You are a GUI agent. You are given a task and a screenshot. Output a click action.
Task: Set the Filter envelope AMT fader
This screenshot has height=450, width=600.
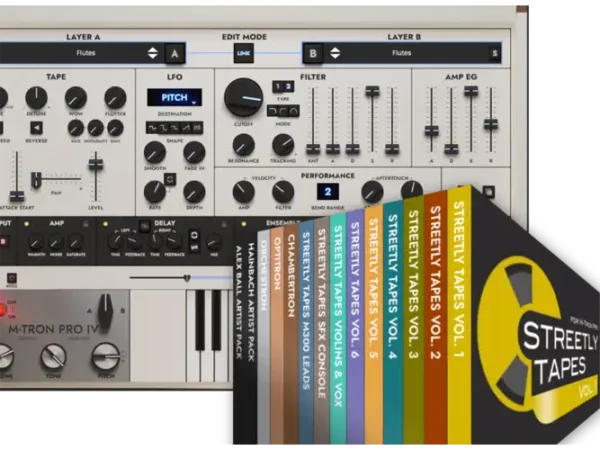coord(313,148)
